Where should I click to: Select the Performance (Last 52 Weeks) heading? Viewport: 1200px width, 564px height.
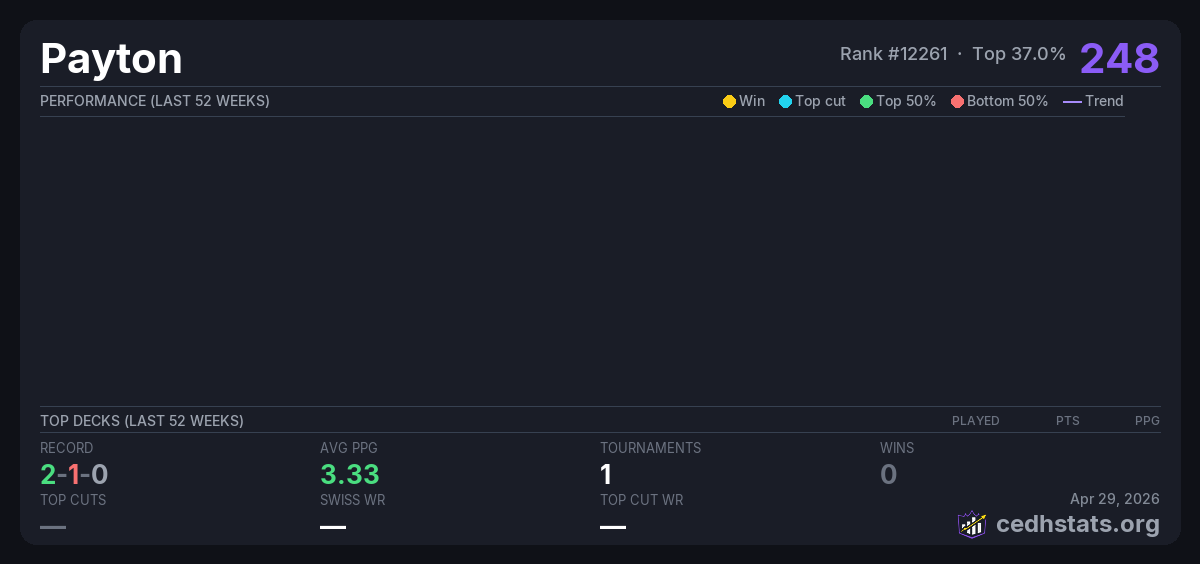click(x=155, y=101)
